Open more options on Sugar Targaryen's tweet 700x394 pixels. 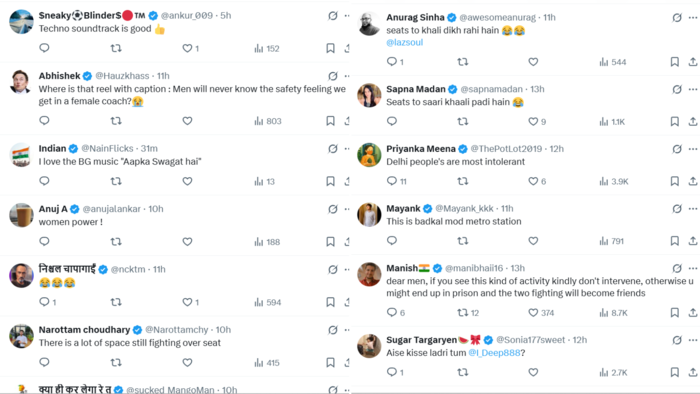pyautogui.click(x=693, y=340)
